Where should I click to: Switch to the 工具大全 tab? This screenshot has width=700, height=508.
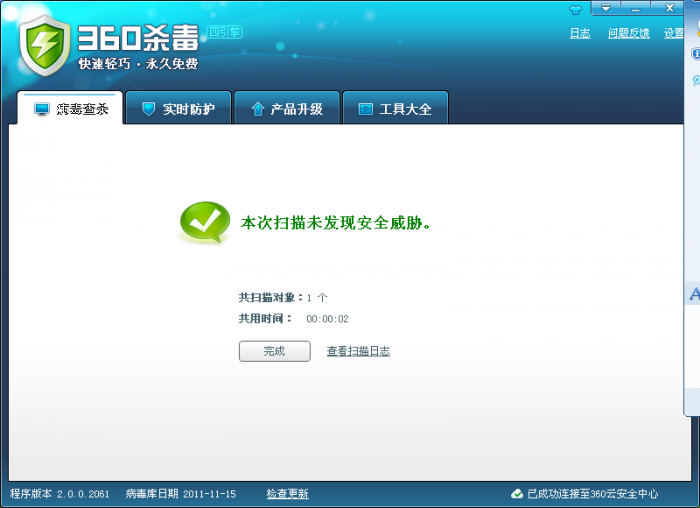[x=395, y=108]
